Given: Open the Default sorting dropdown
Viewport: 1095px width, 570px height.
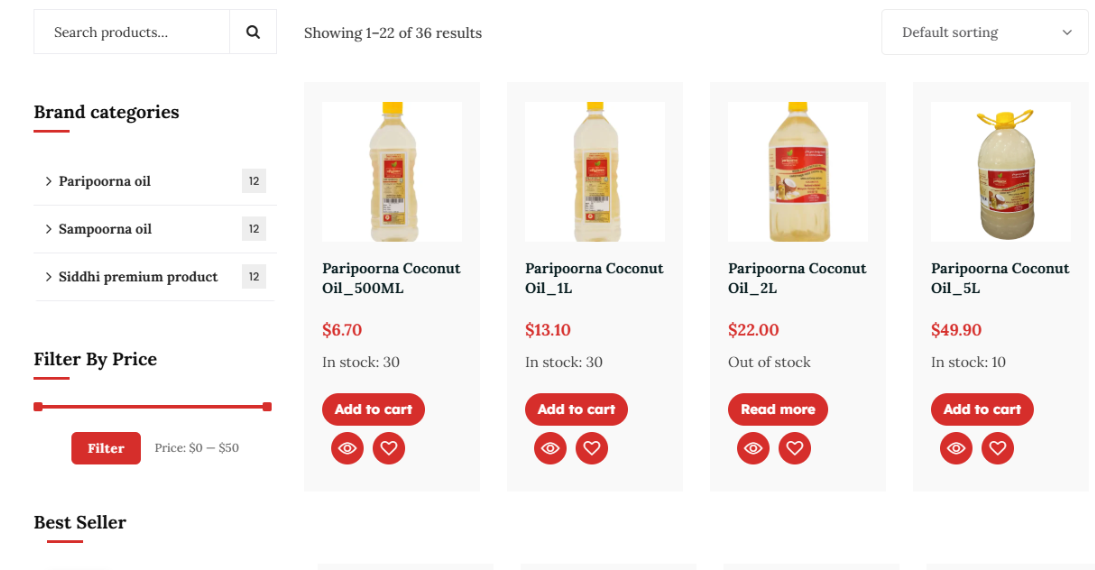Looking at the screenshot, I should point(984,32).
